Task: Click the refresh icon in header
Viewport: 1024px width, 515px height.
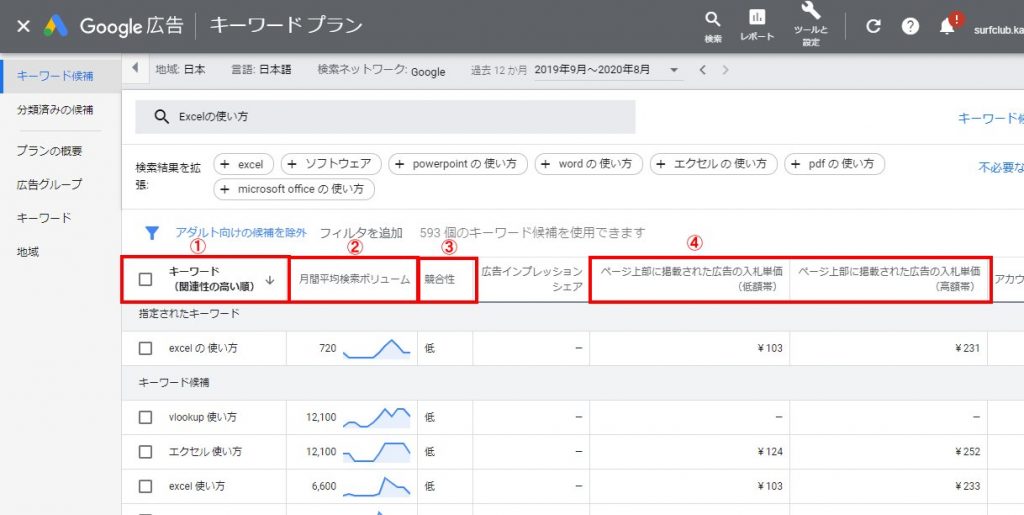Action: point(873,26)
